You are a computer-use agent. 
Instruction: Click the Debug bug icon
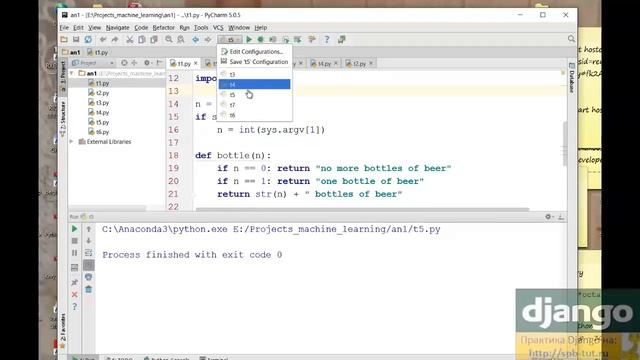coord(260,40)
